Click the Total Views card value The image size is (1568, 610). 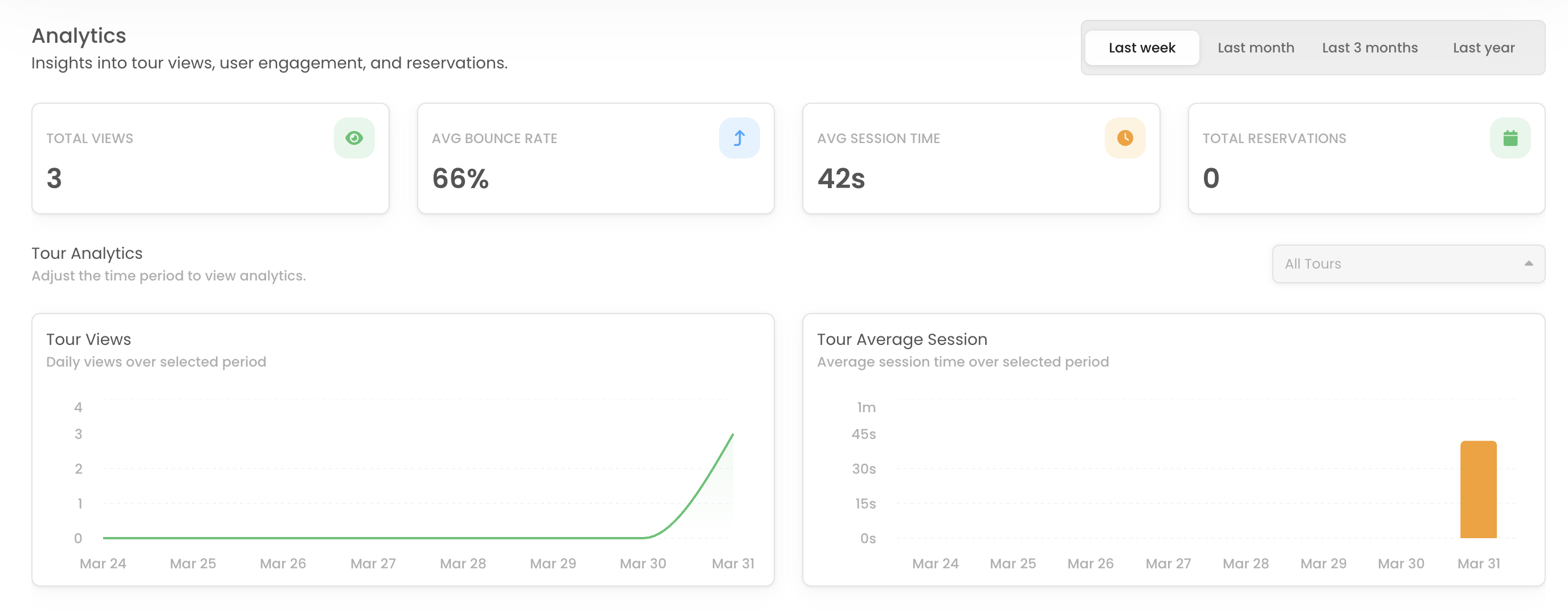[x=54, y=178]
